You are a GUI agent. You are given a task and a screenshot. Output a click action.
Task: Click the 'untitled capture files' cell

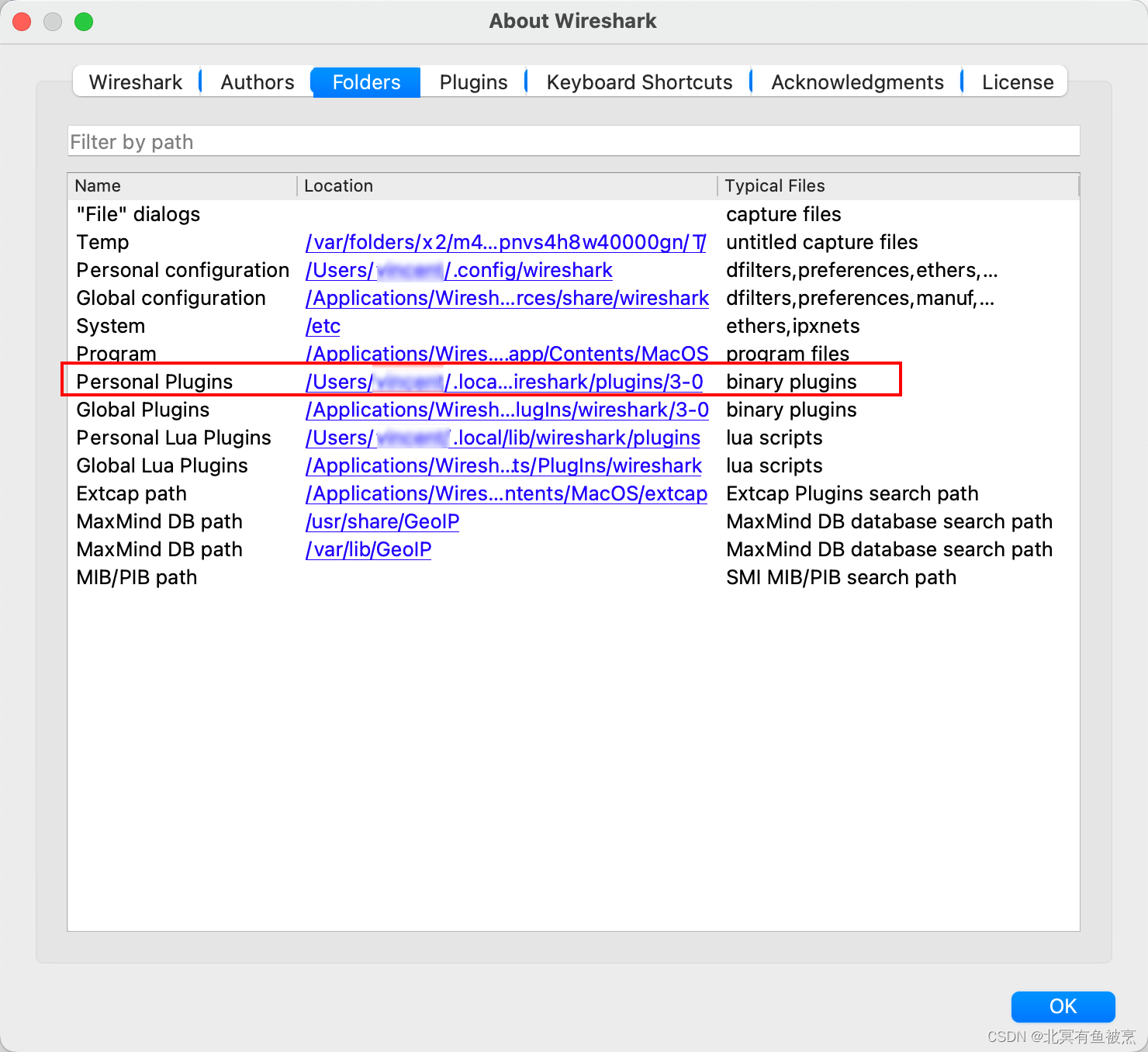pyautogui.click(x=821, y=242)
